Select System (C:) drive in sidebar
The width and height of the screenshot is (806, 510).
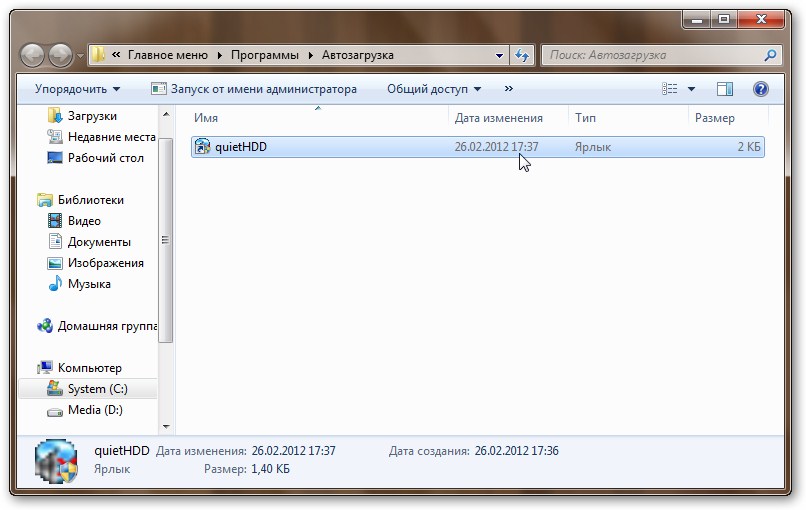coord(97,389)
